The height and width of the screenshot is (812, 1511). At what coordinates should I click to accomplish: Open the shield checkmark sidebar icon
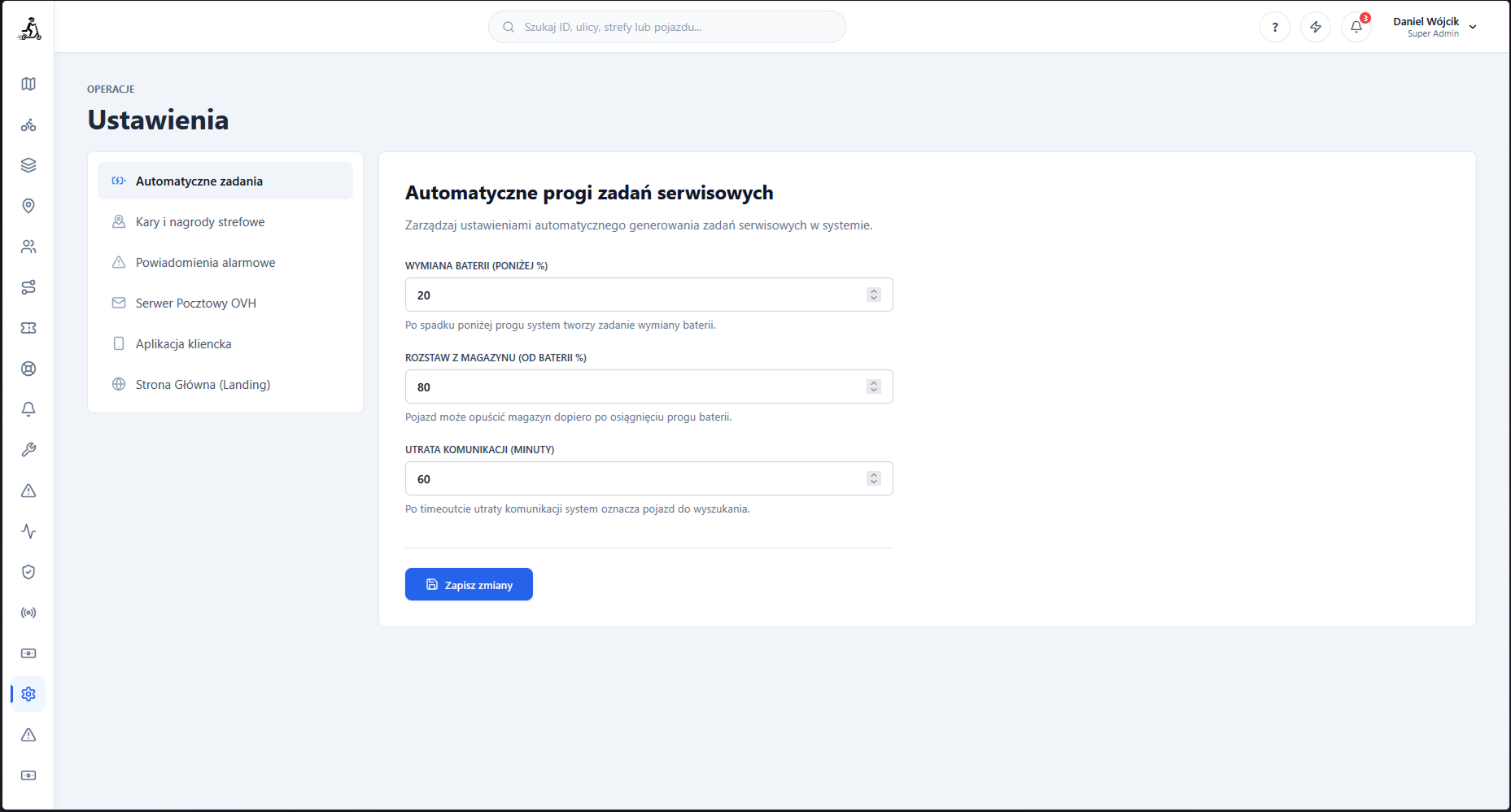28,572
